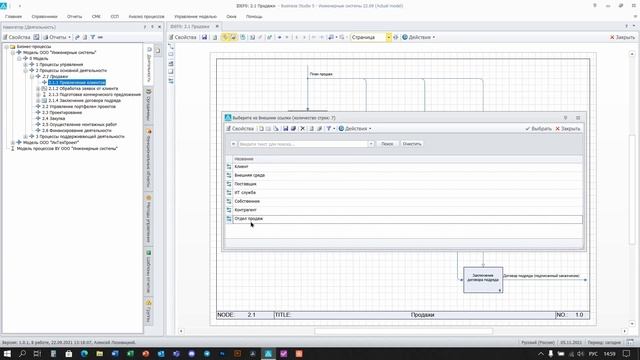Image resolution: width=640 pixels, height=360 pixels.
Task: Save the diagram in the IDEF0 editor toolbar
Action: [x=204, y=37]
